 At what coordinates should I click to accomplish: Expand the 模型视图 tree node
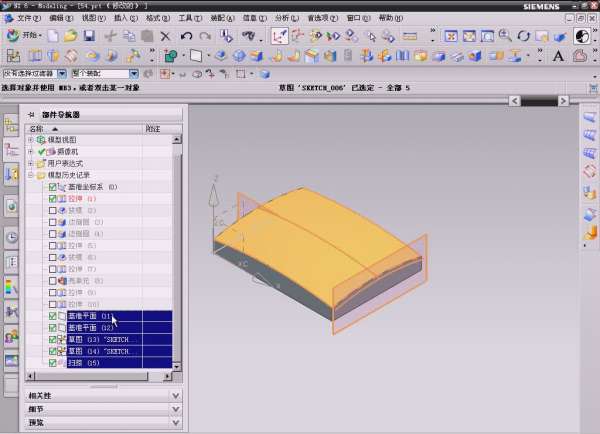pos(32,140)
